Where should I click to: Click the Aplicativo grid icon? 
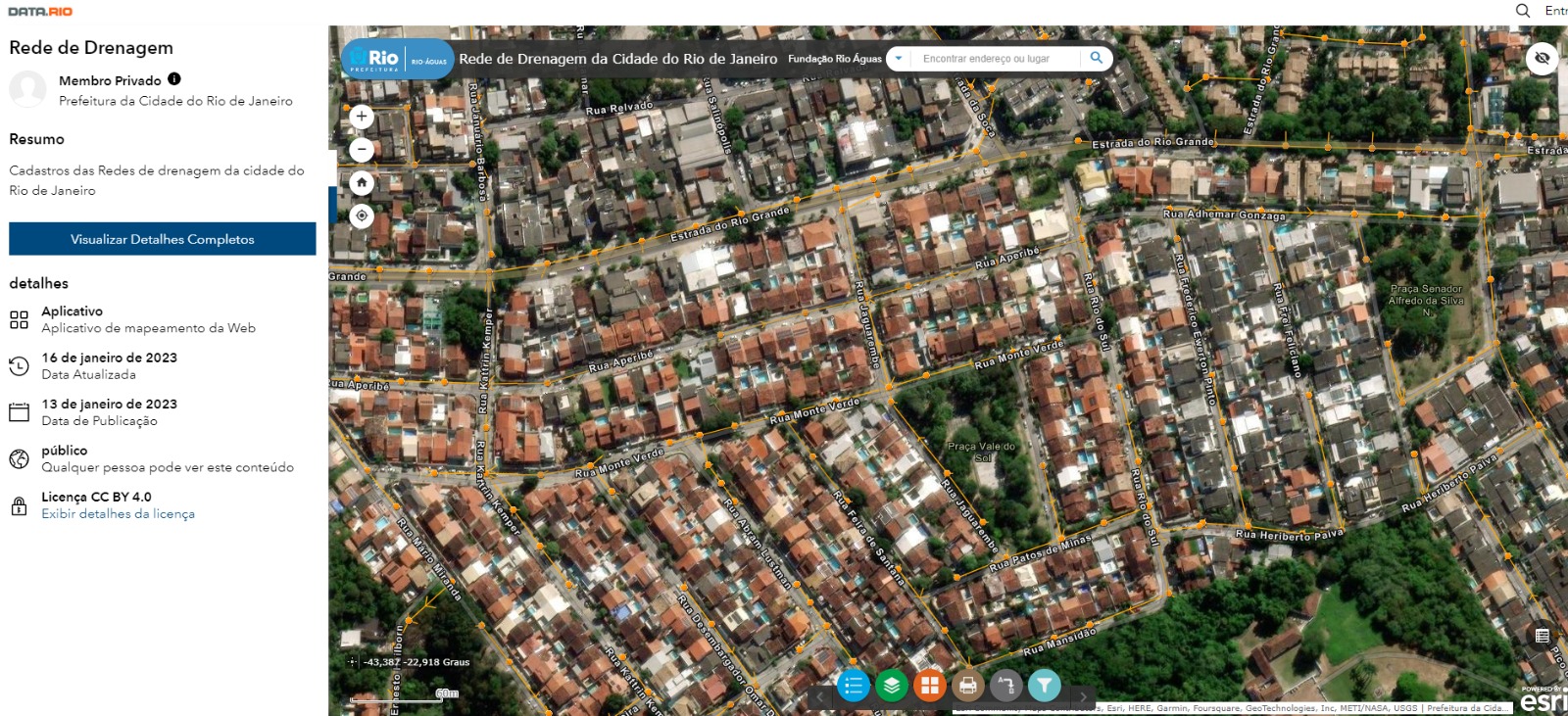tap(19, 319)
